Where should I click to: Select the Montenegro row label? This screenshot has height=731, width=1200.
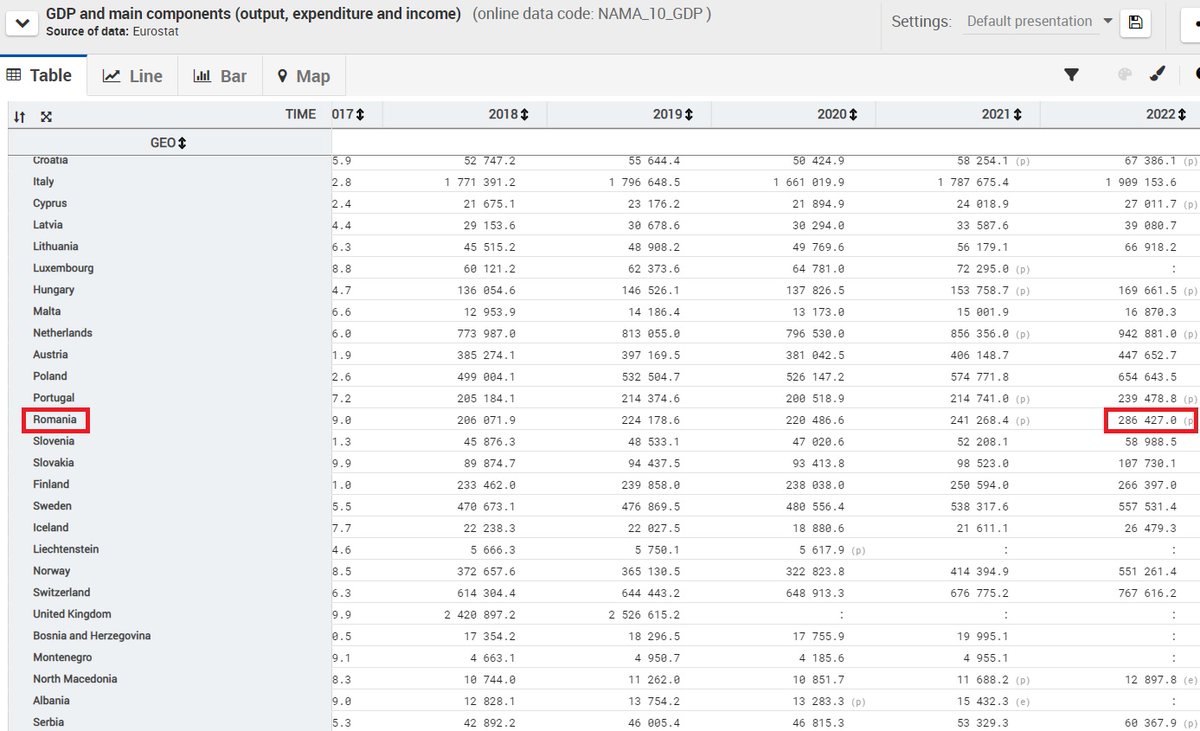point(62,658)
